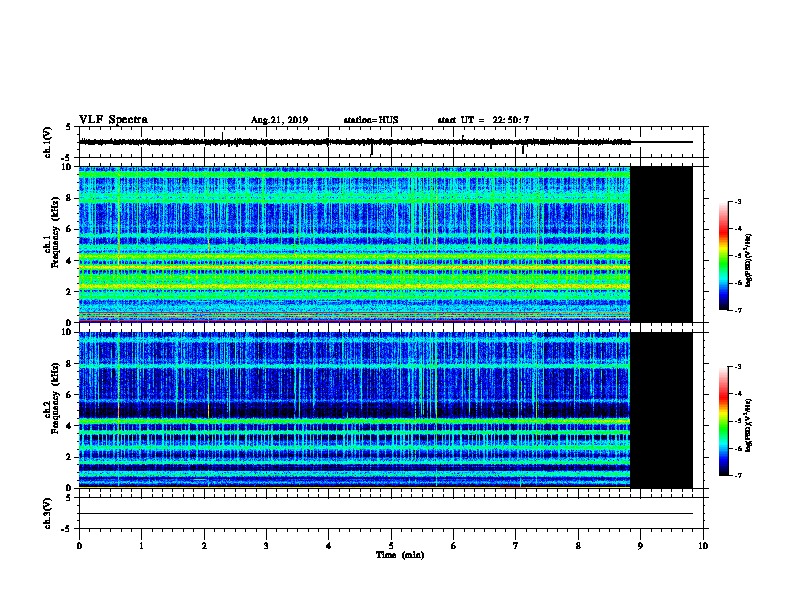Image resolution: width=792 pixels, height=612 pixels.
Task: Click the "ch.3(V)" axis label
Action: pyautogui.click(x=47, y=513)
